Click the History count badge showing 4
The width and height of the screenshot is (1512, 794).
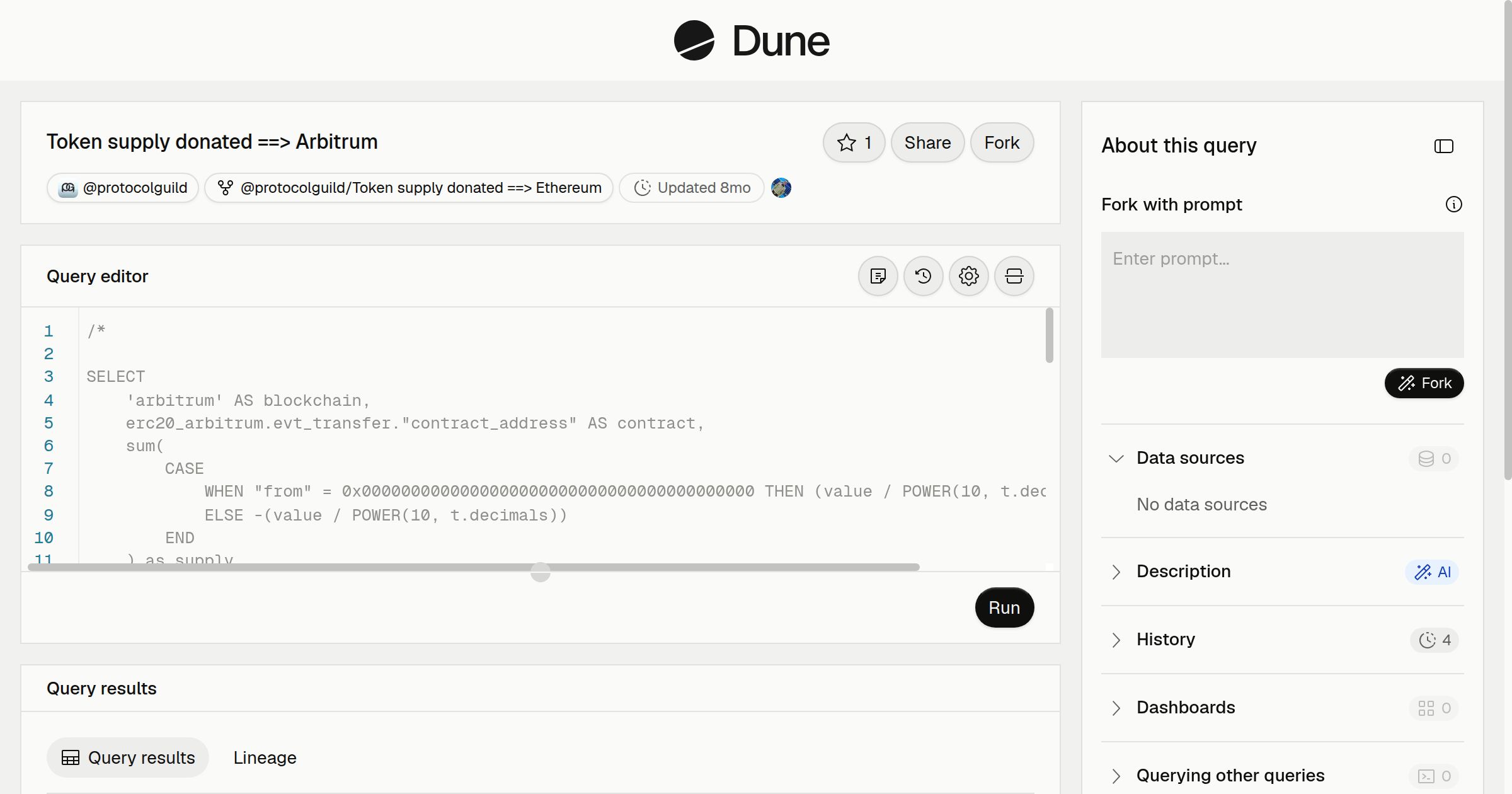coord(1435,640)
